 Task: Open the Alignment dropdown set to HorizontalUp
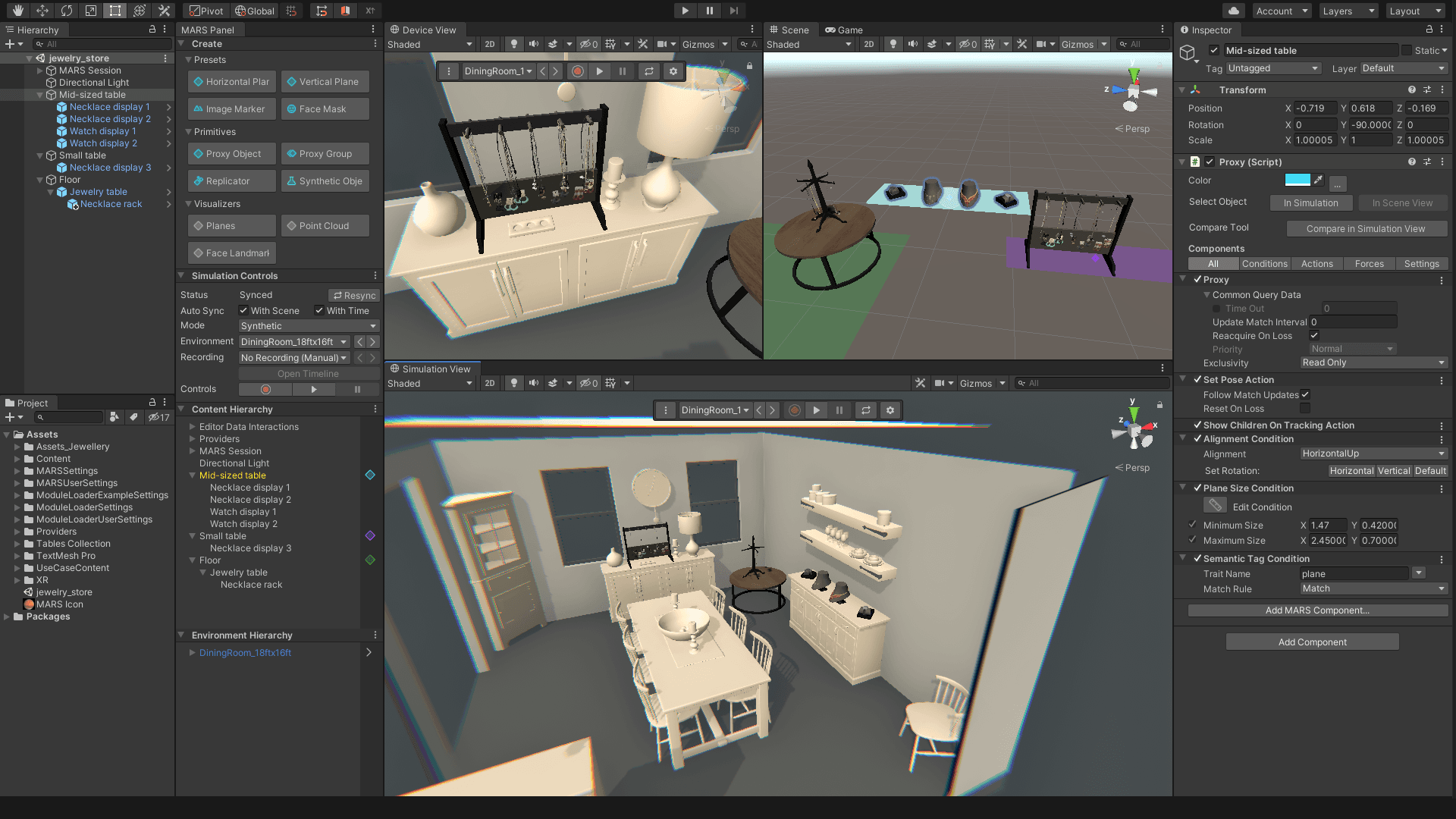coord(1373,453)
